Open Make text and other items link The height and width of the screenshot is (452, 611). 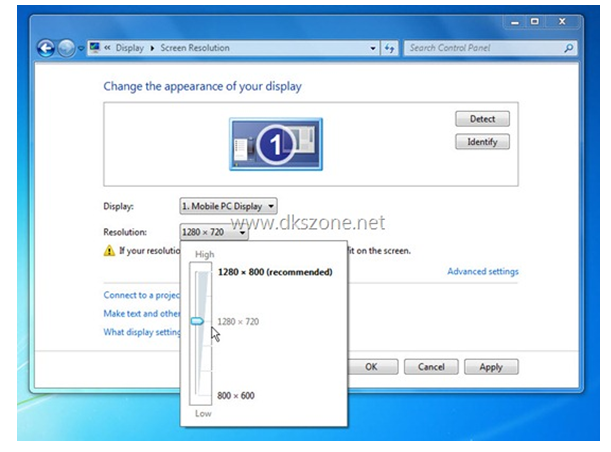(141, 314)
